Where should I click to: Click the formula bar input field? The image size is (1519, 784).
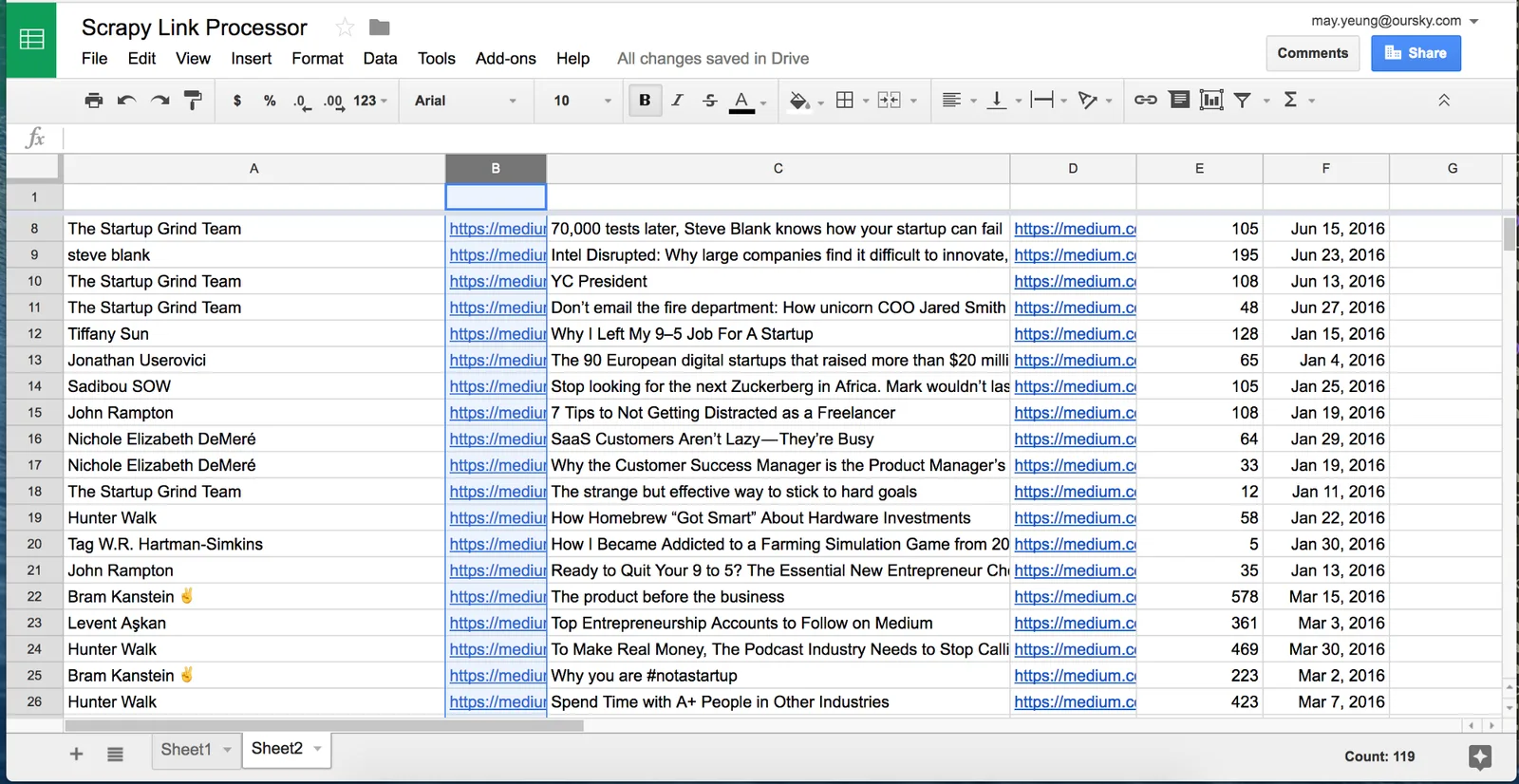click(788, 139)
